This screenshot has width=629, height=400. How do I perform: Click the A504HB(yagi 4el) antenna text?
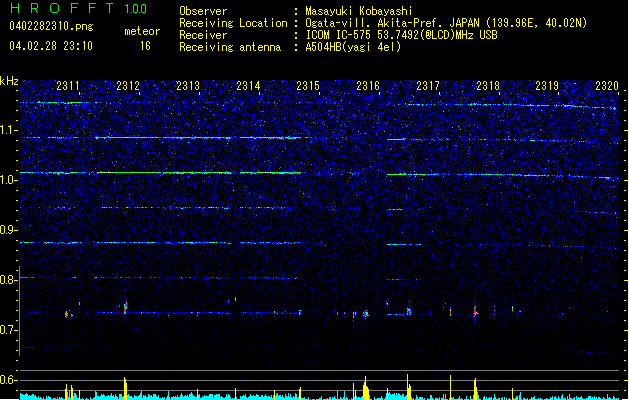(x=353, y=47)
